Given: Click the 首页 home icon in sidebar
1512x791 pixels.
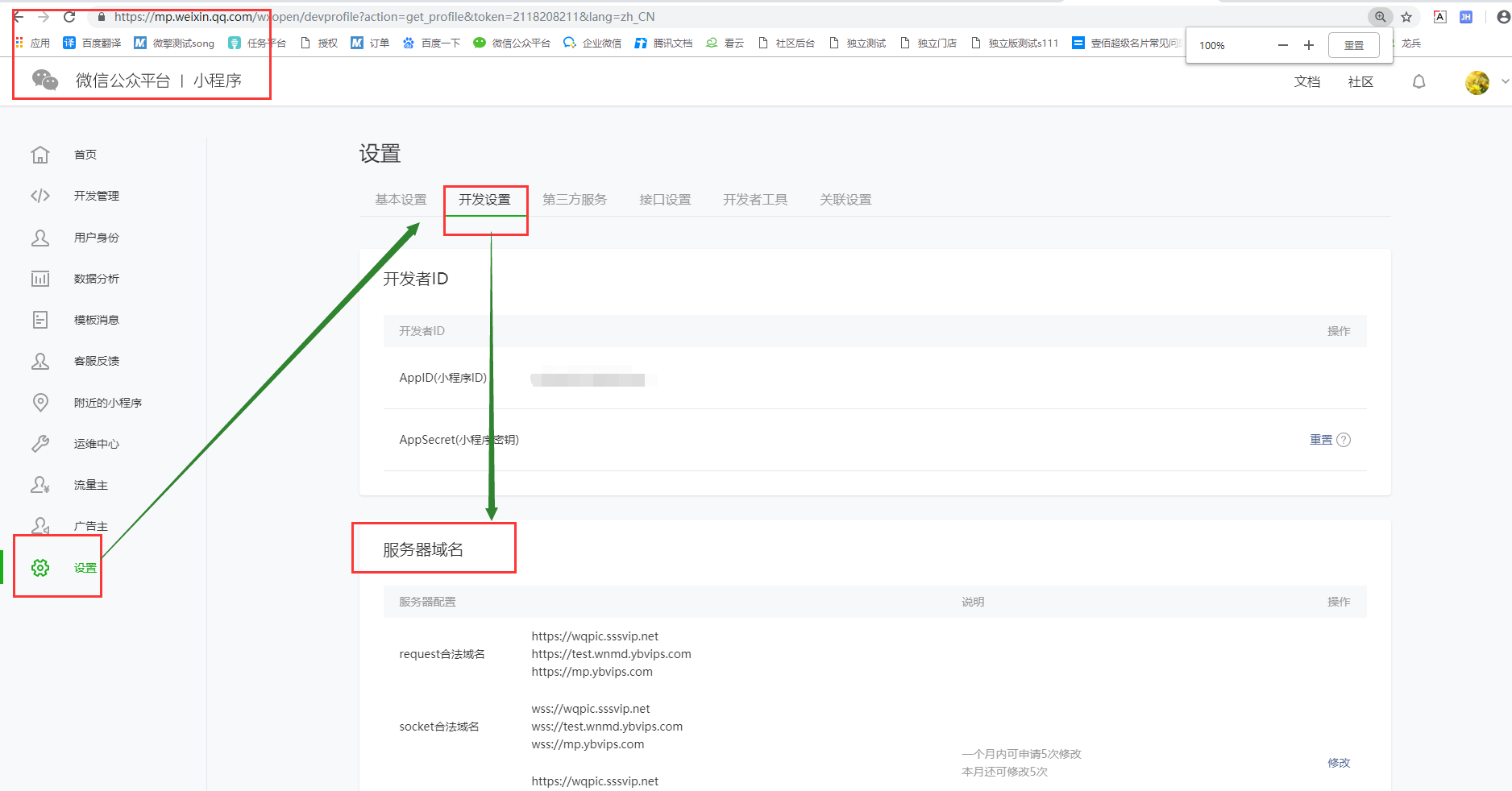Looking at the screenshot, I should click(x=40, y=155).
